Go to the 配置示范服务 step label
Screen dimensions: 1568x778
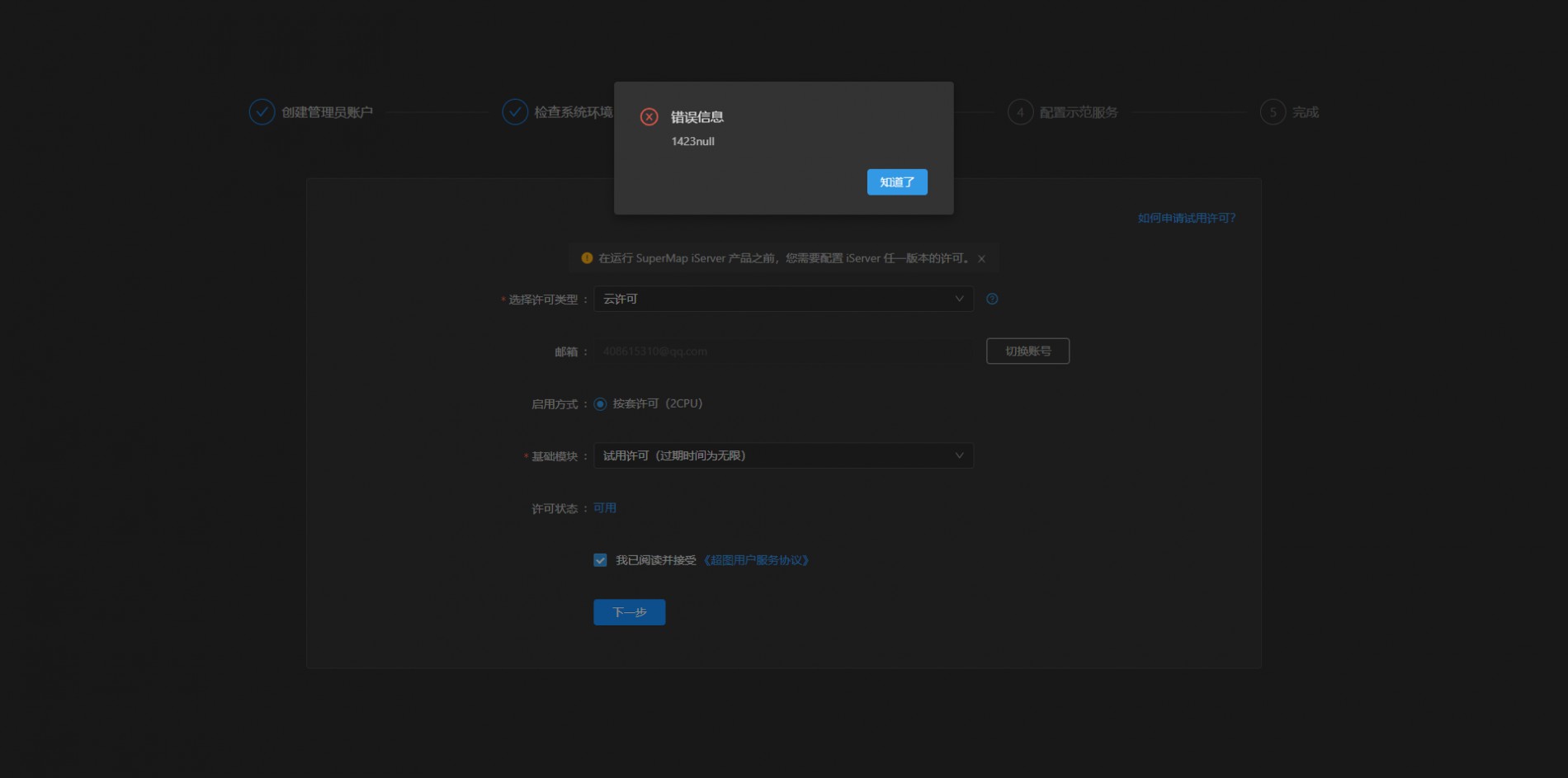[x=1078, y=112]
